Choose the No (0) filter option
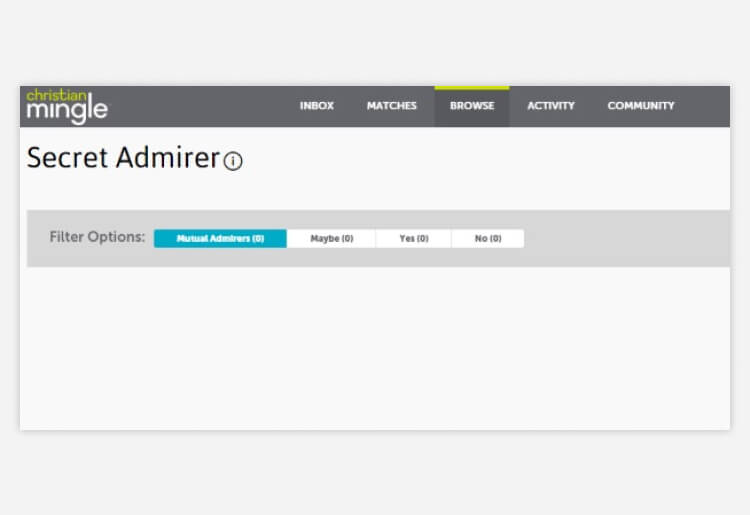750x515 pixels. [x=487, y=239]
